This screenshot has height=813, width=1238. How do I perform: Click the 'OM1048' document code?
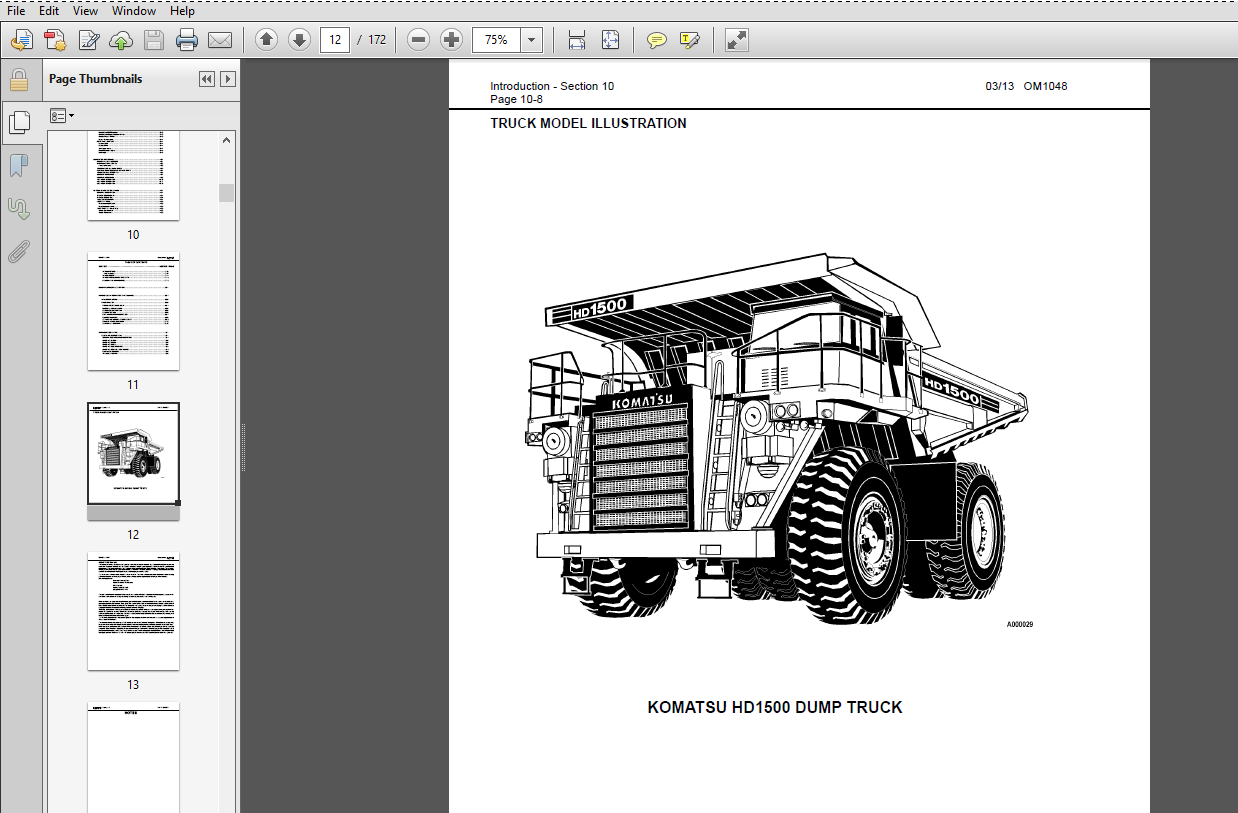click(1045, 86)
